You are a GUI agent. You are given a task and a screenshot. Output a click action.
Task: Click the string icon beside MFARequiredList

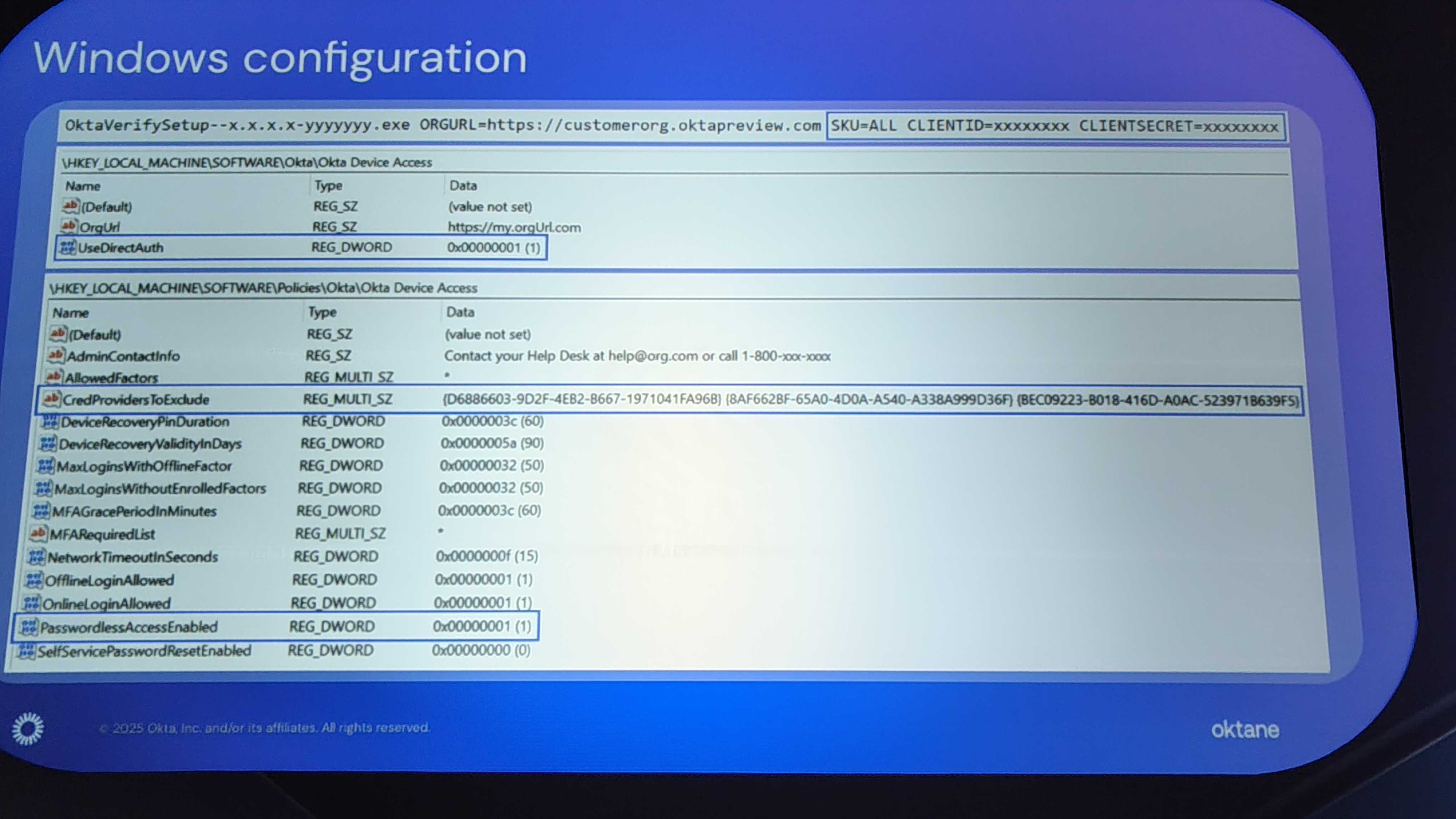tap(39, 533)
